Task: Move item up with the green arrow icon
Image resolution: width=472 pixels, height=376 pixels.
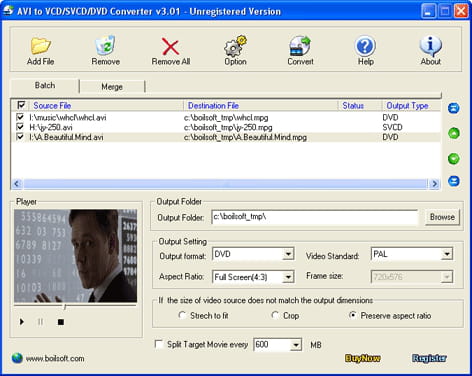Action: coord(454,133)
